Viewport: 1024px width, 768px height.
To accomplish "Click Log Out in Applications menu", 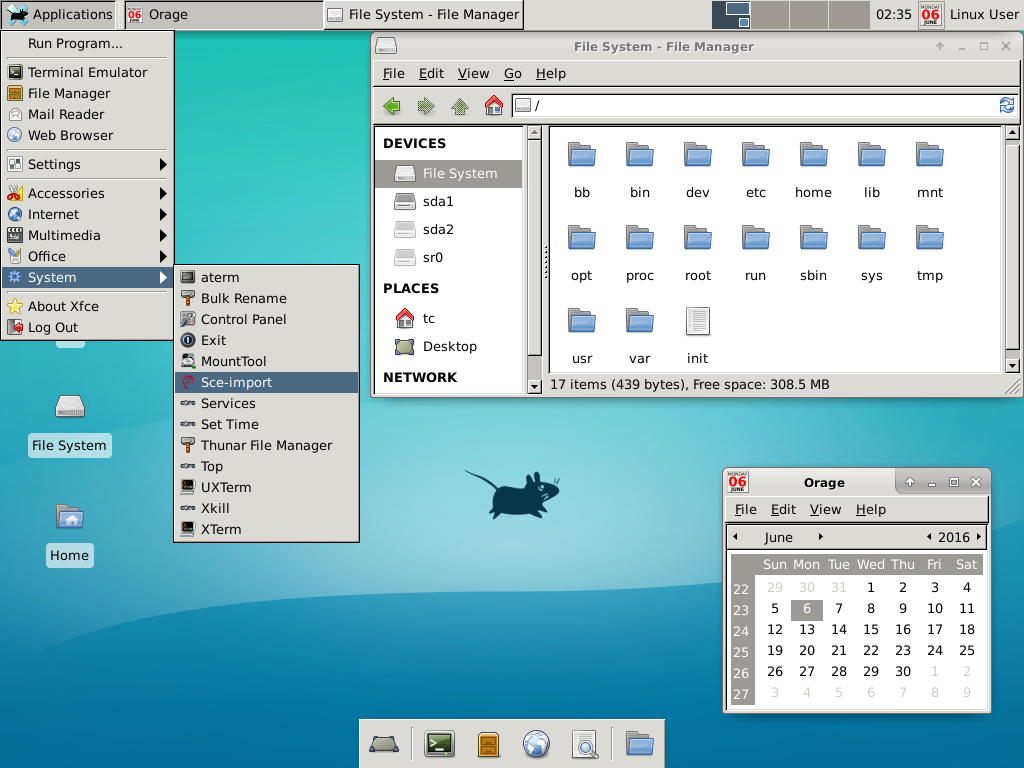I will point(52,327).
